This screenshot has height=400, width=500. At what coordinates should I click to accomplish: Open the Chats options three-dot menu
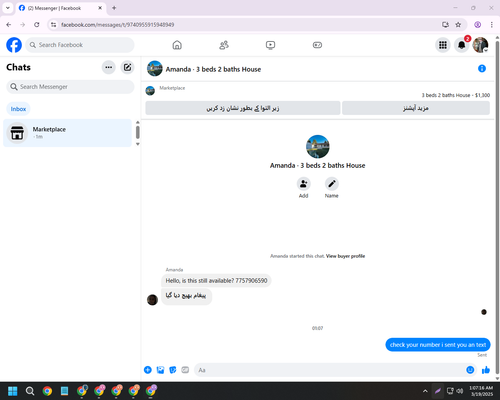click(x=109, y=67)
